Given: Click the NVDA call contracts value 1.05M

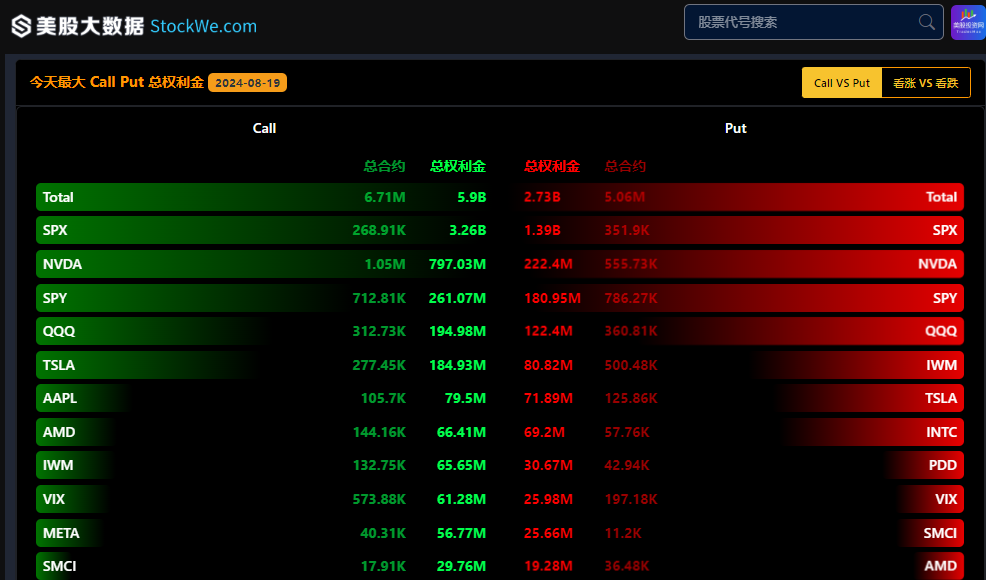Looking at the screenshot, I should (x=385, y=264).
